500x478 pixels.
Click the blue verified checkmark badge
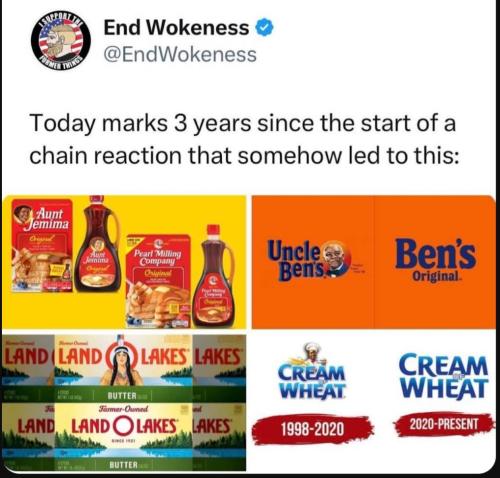click(x=264, y=28)
